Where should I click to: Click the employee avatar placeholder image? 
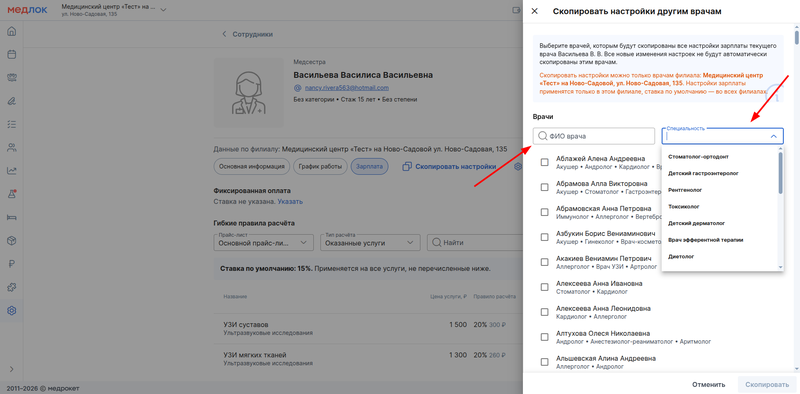(249, 92)
